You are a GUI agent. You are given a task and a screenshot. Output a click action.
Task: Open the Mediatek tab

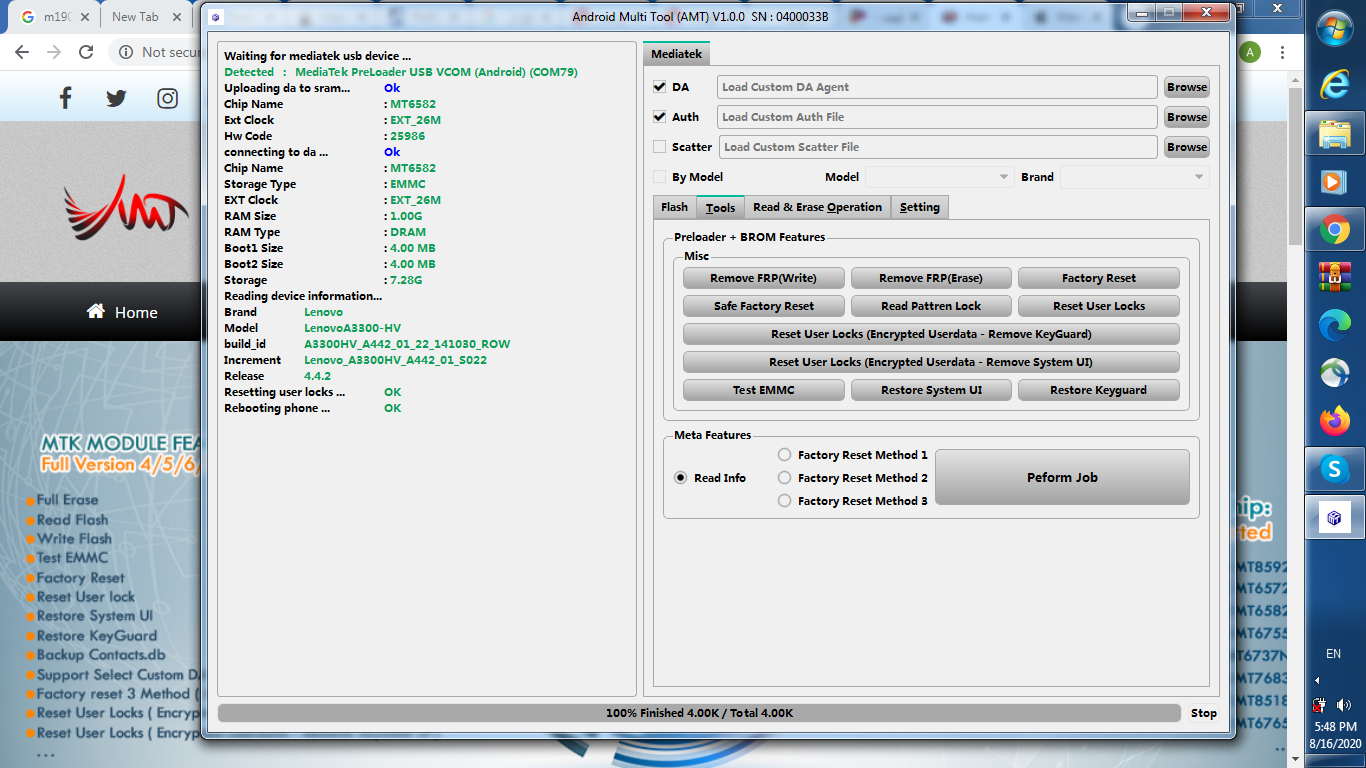click(676, 54)
